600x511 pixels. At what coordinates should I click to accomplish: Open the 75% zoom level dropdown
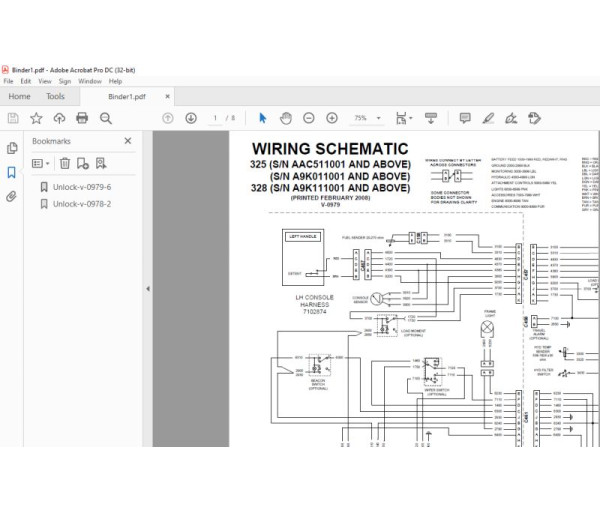point(367,118)
